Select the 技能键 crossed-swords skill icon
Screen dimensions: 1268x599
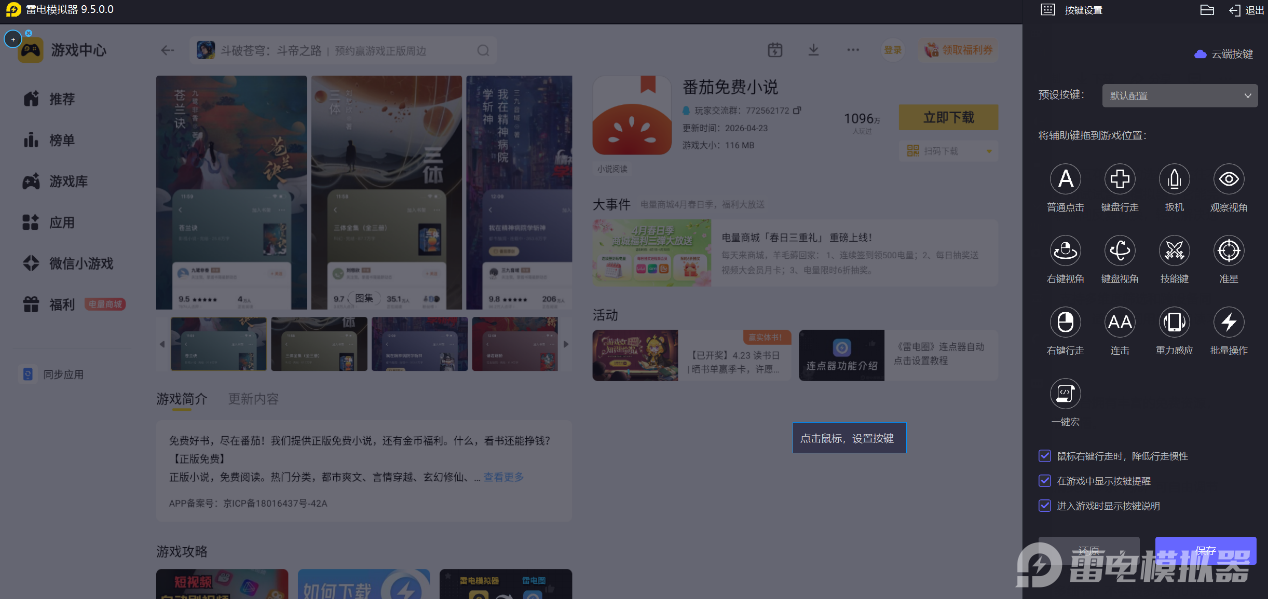1174,250
